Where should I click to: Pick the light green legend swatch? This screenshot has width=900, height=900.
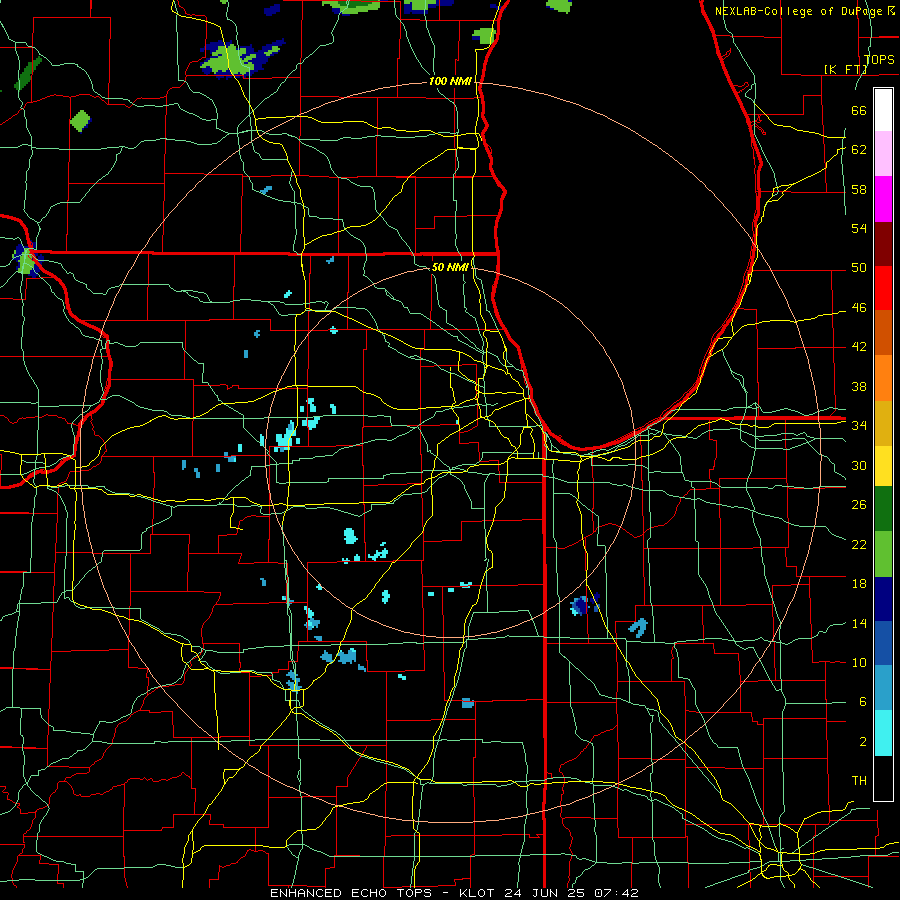pyautogui.click(x=883, y=554)
